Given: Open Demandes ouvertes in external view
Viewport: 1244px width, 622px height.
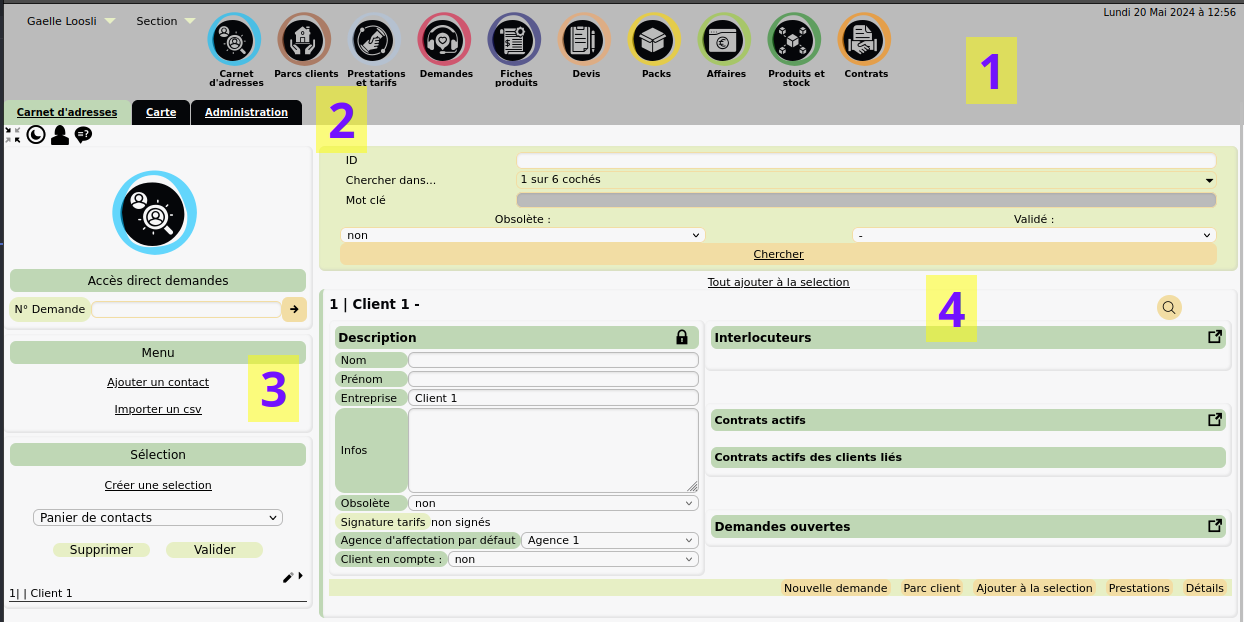Looking at the screenshot, I should (x=1214, y=524).
